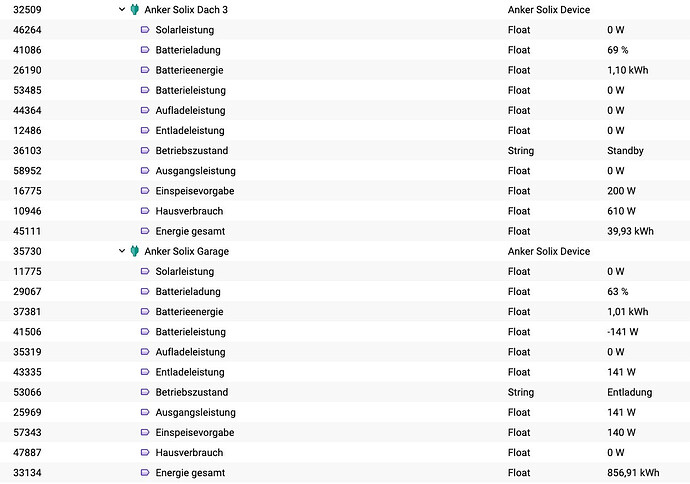Collapse the Anker Solix Dach 3 node

point(122,9)
